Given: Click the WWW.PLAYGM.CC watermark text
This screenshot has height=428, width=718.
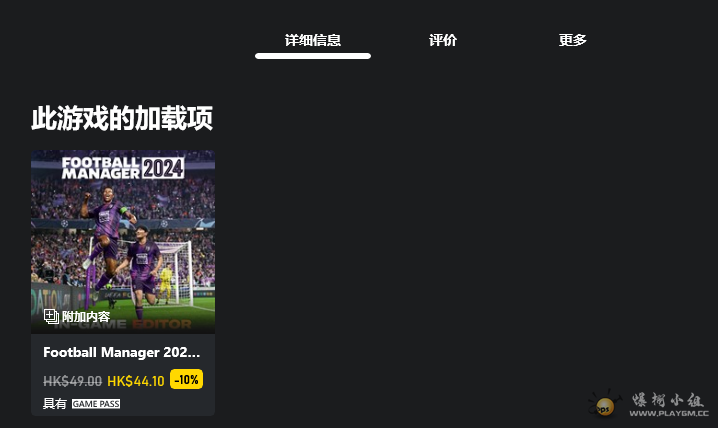Looking at the screenshot, I should pyautogui.click(x=669, y=413).
